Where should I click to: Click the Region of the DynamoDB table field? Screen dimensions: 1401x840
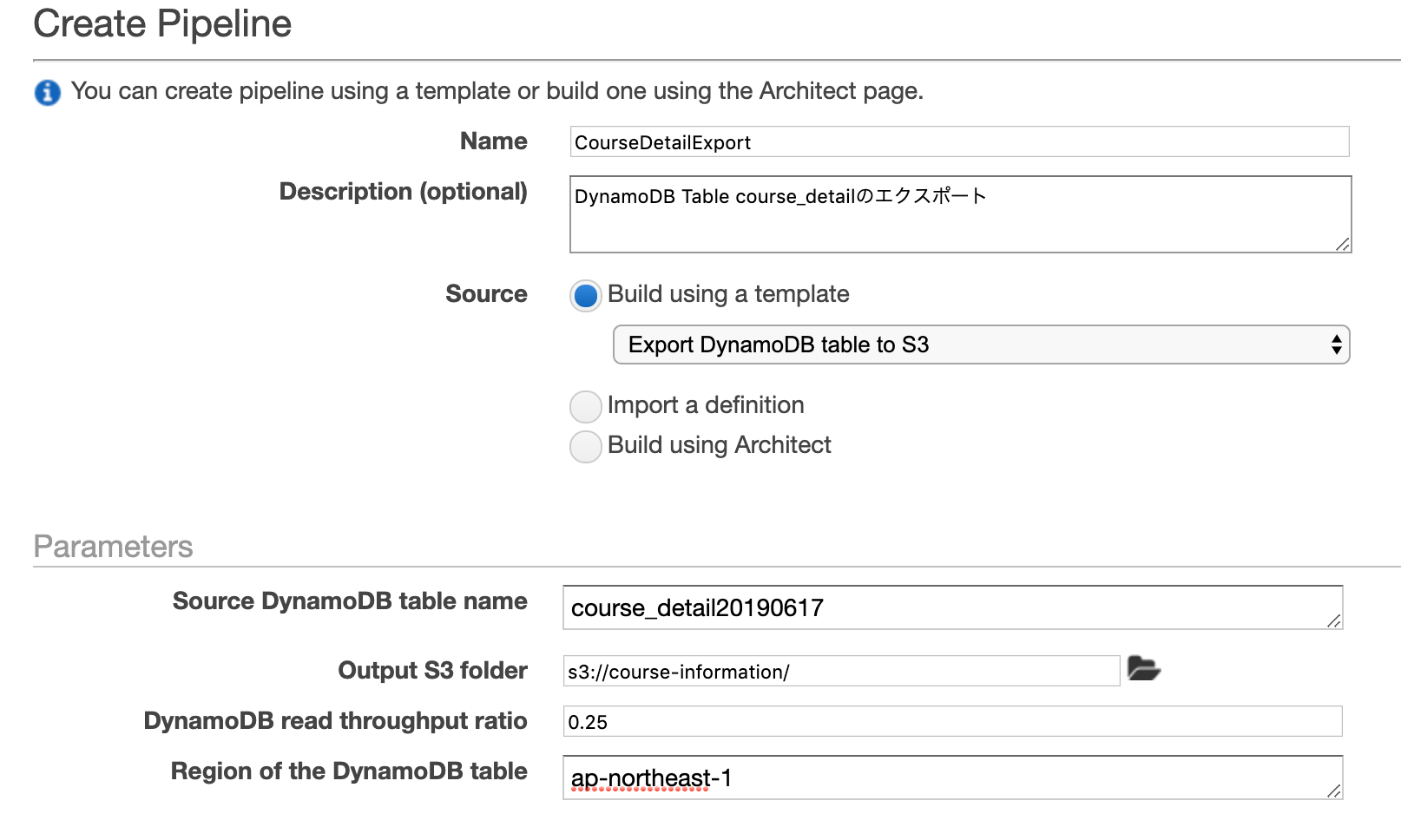(x=952, y=778)
